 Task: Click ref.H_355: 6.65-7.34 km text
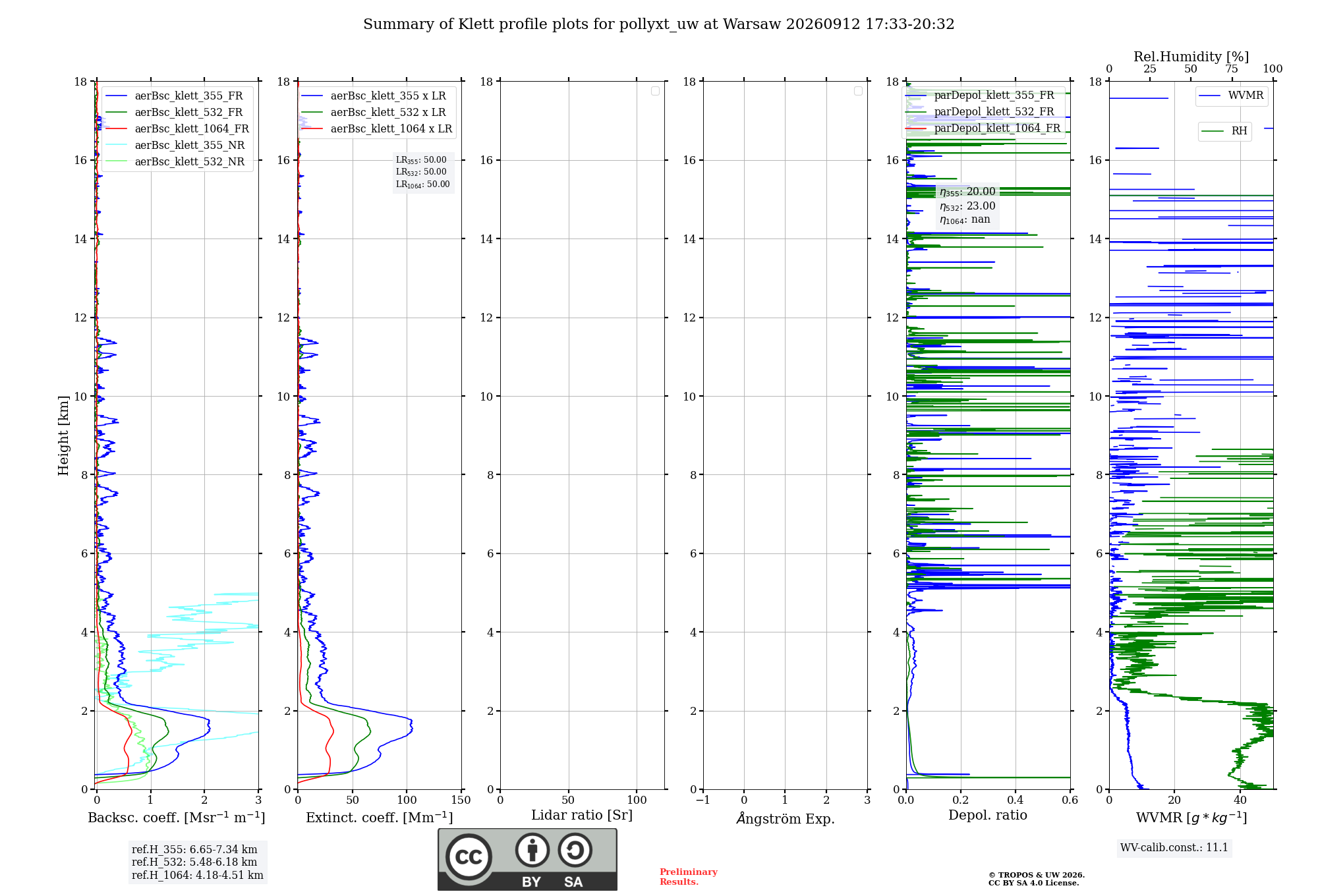click(194, 850)
